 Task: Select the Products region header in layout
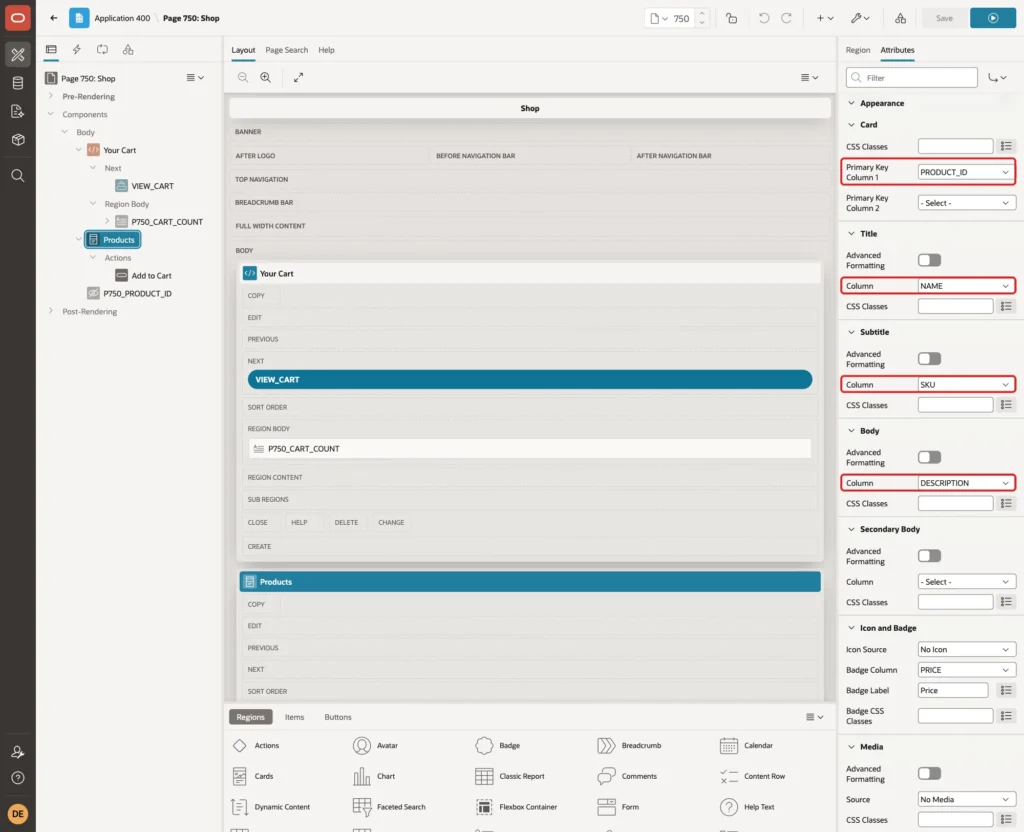[530, 582]
